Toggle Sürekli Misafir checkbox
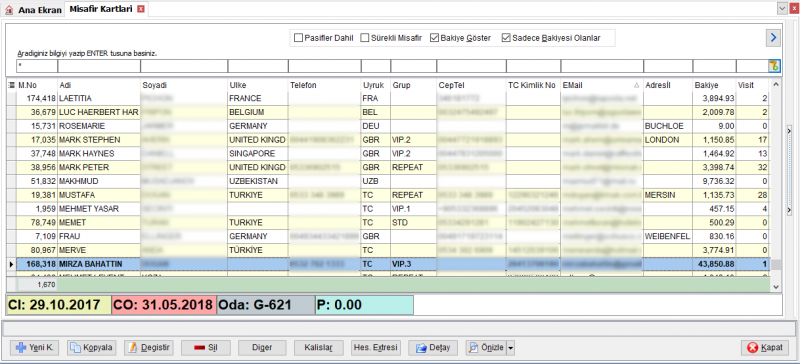 (364, 38)
